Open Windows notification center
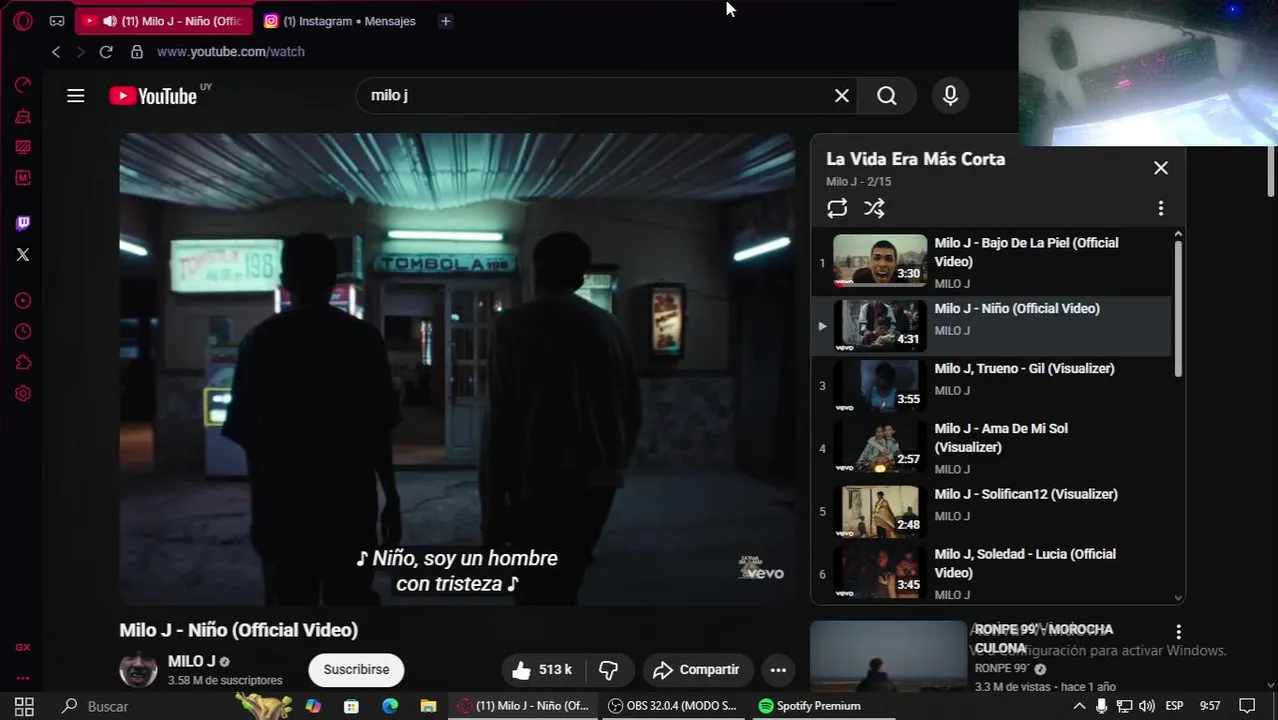The width and height of the screenshot is (1278, 720). click(1247, 706)
